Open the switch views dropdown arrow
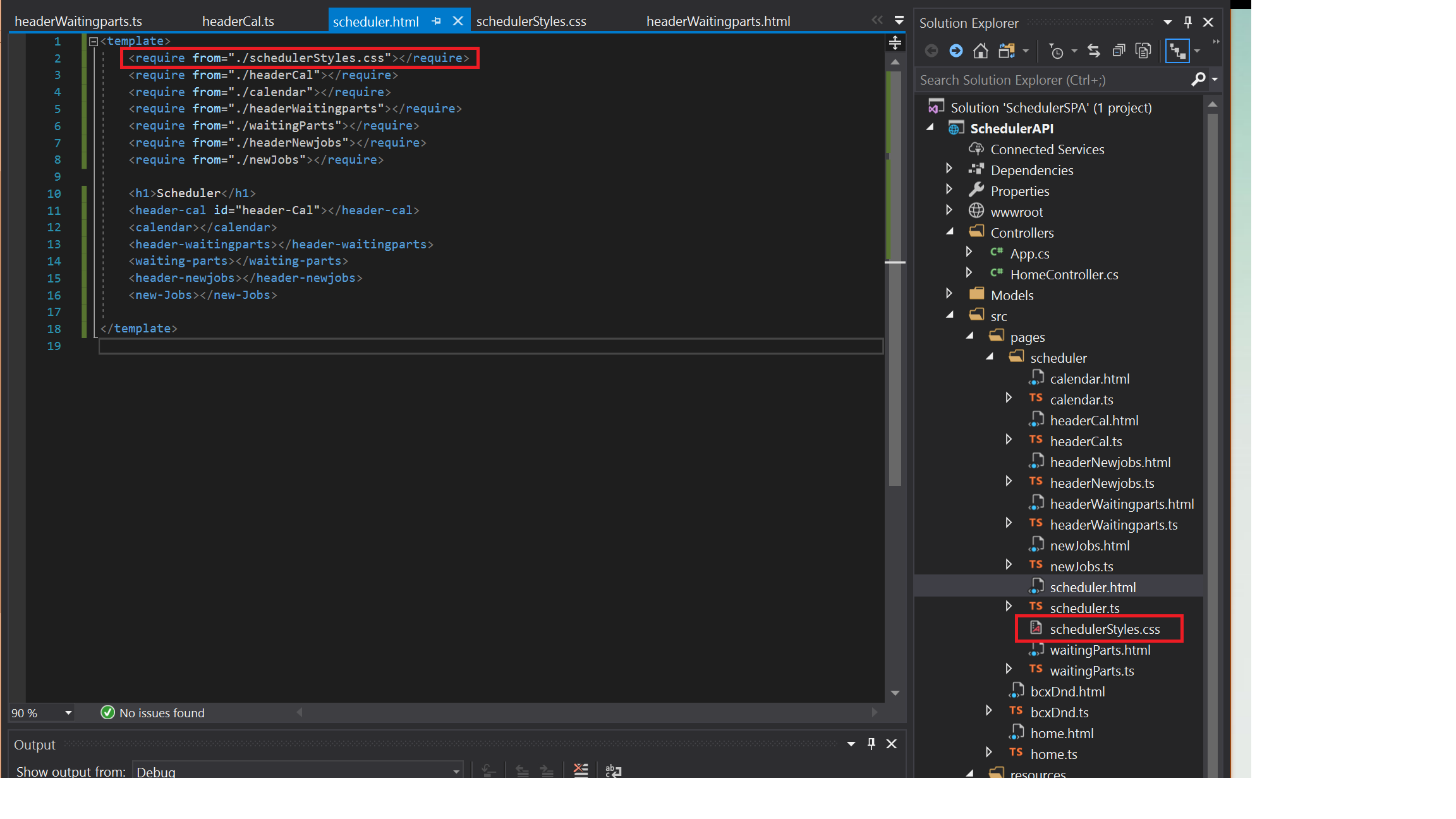 click(1026, 51)
